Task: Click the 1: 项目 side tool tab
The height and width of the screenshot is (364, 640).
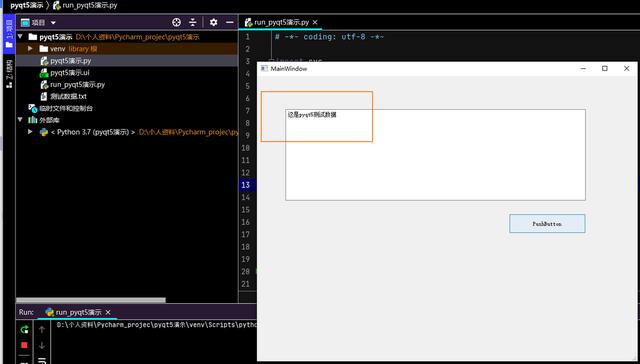Action: pyautogui.click(x=9, y=34)
